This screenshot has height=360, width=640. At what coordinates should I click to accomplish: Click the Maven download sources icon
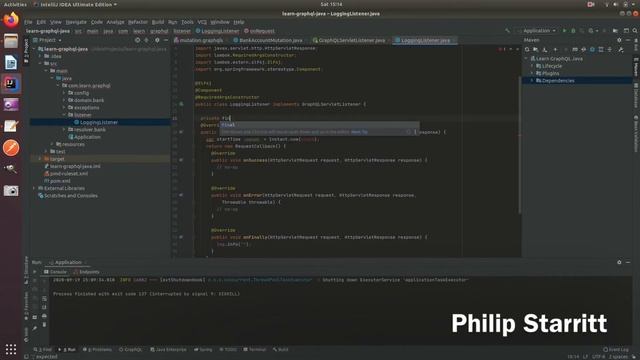pyautogui.click(x=544, y=49)
